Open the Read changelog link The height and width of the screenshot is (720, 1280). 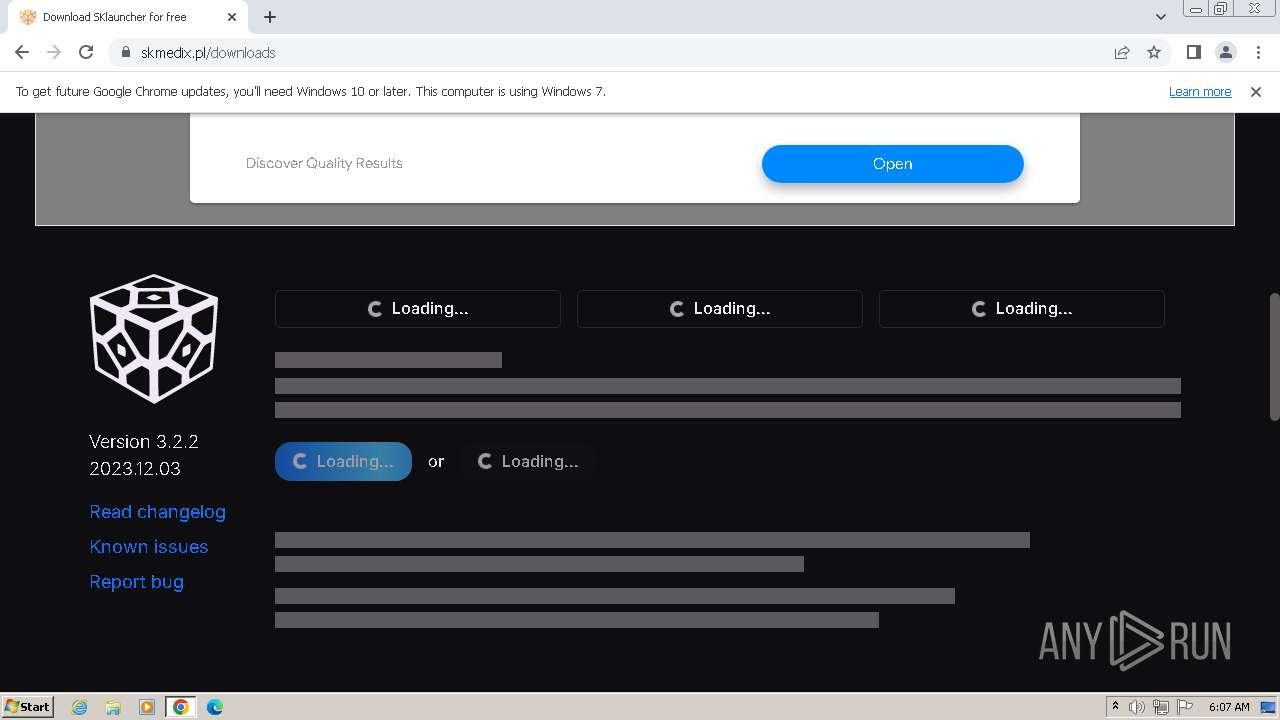coord(157,512)
